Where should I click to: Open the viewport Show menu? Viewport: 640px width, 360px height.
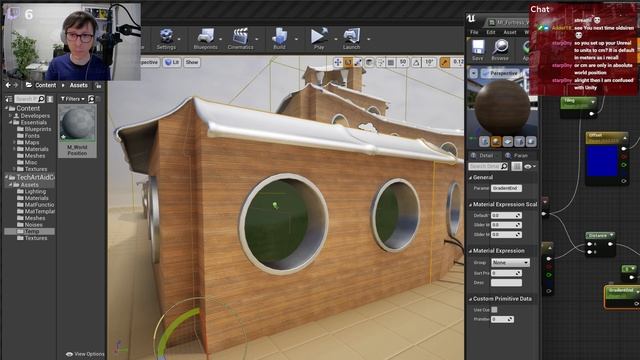tap(191, 62)
